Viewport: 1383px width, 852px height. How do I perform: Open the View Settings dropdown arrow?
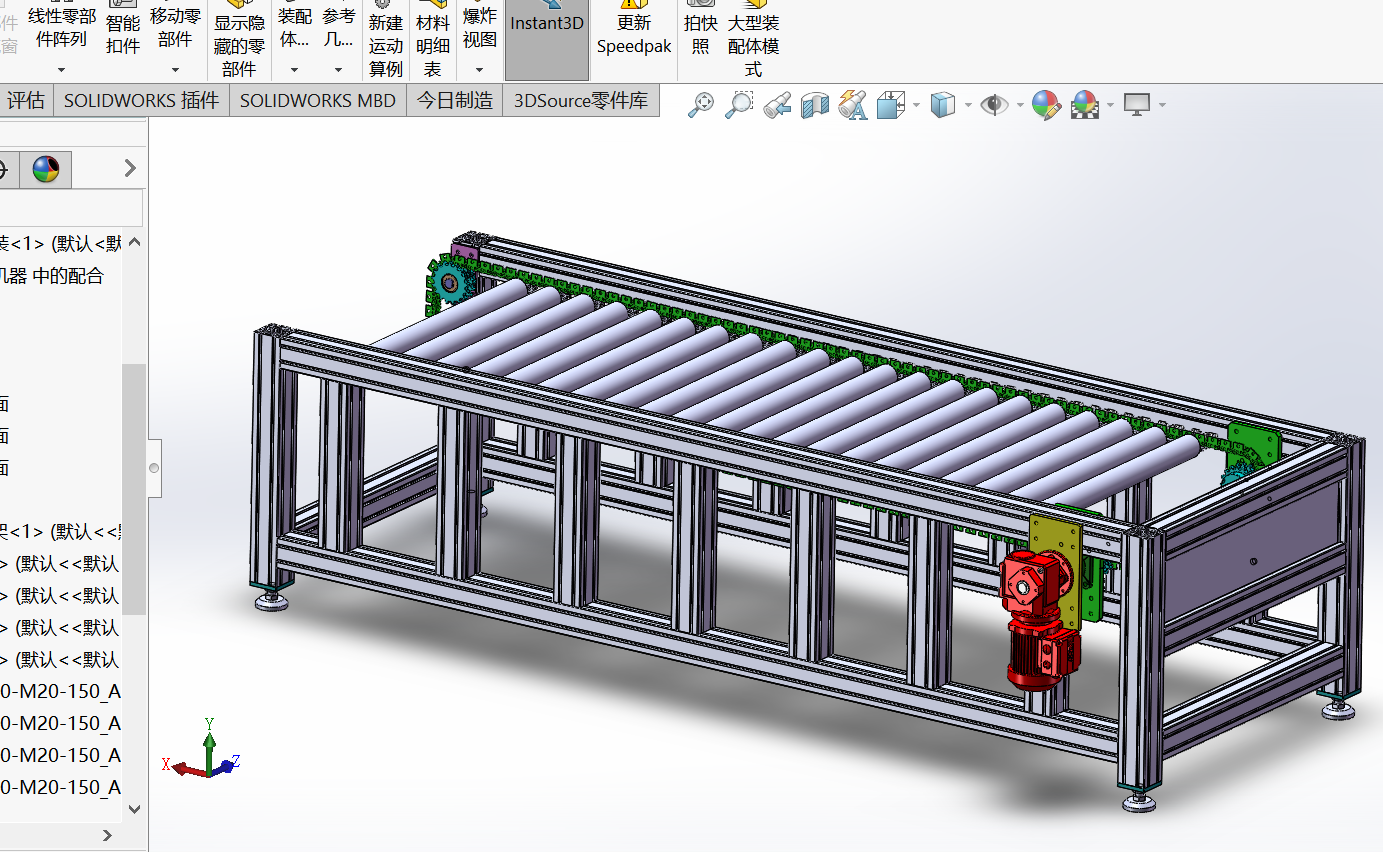pyautogui.click(x=1162, y=105)
